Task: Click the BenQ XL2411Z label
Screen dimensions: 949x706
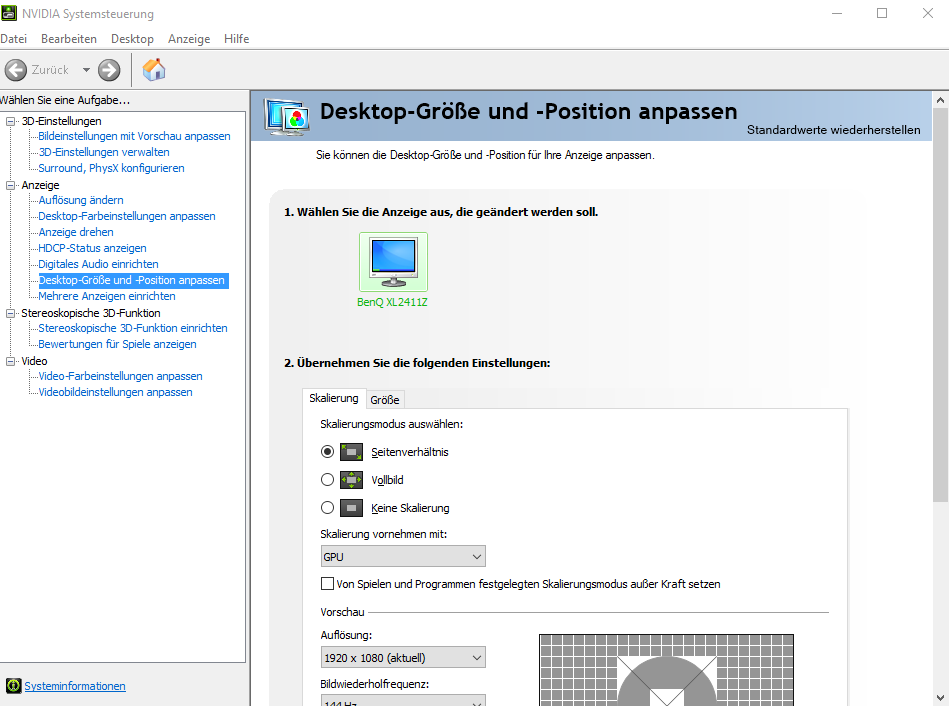Action: 392,302
